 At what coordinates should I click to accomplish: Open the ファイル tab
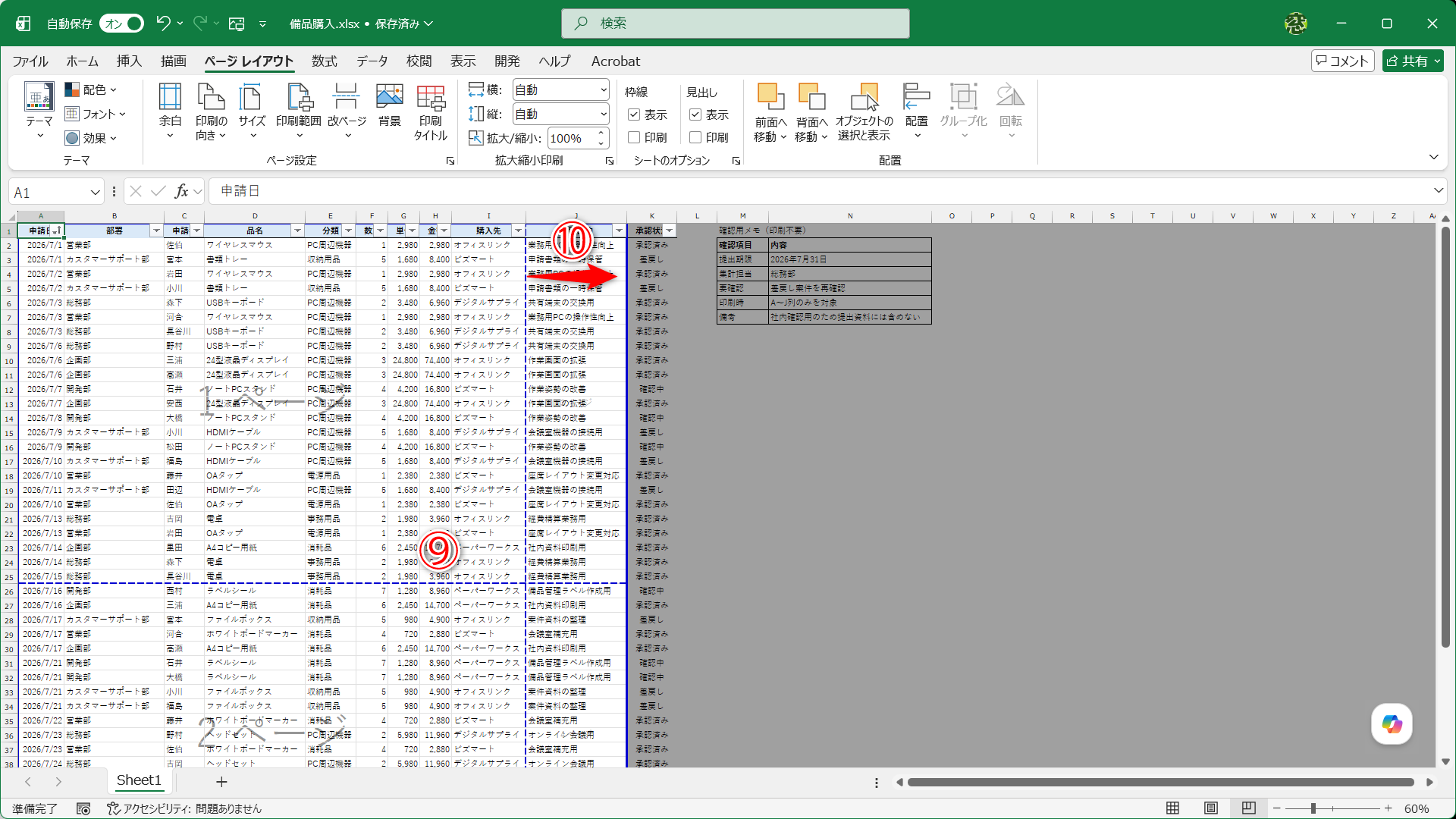coord(30,61)
